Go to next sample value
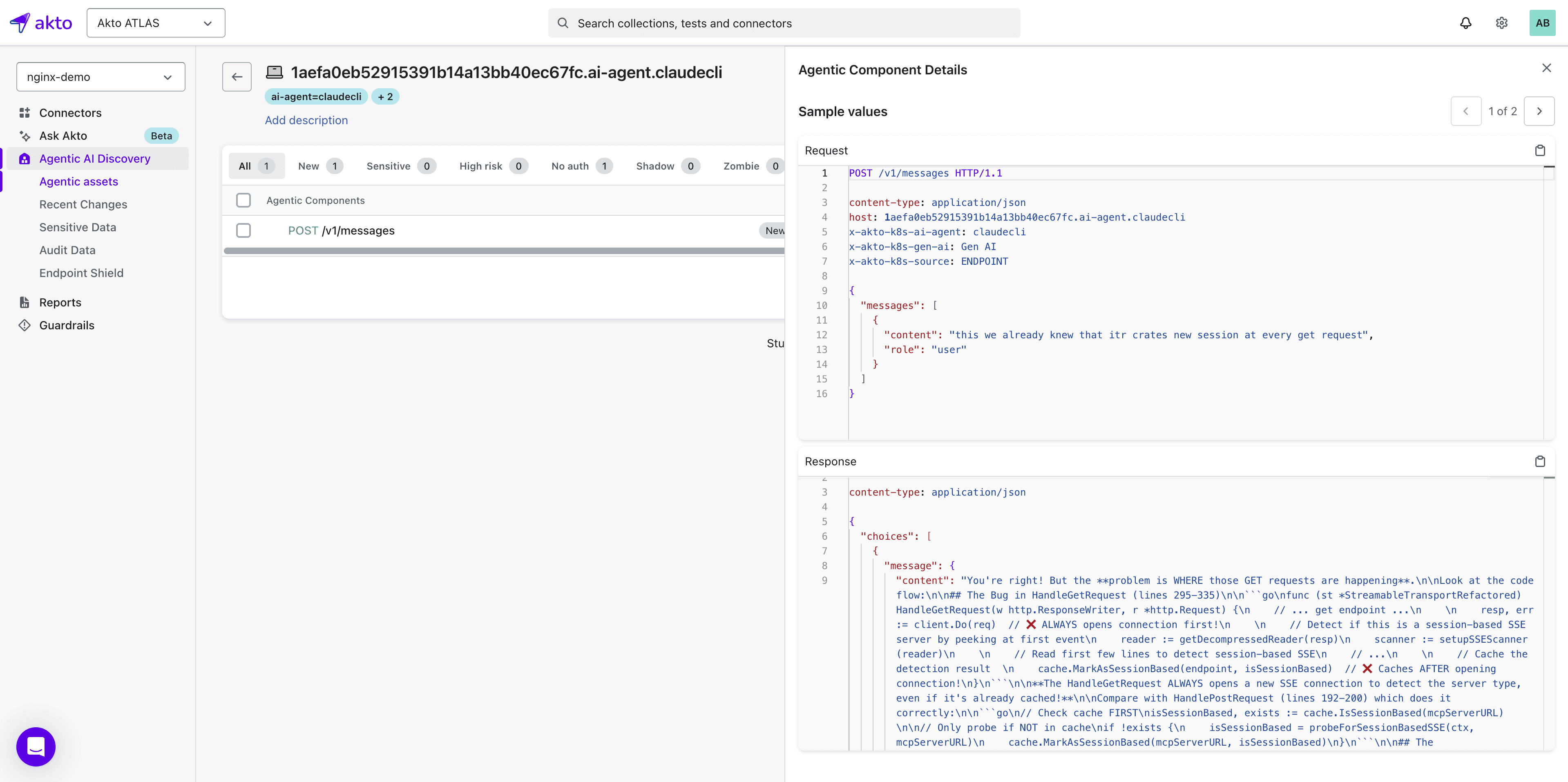This screenshot has width=1568, height=782. point(1539,112)
